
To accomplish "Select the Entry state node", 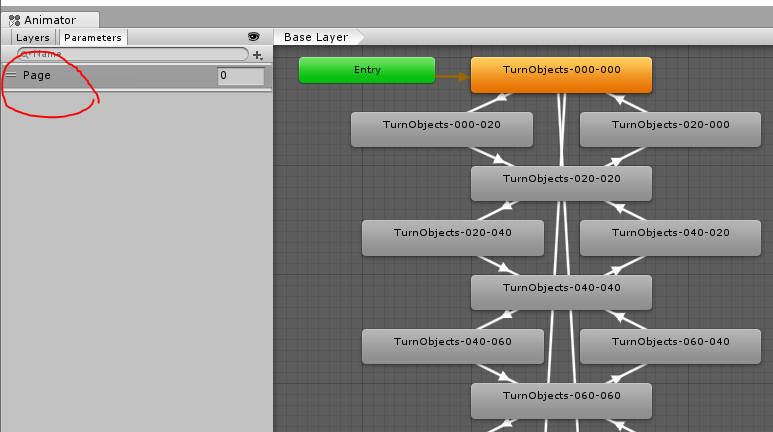I will pyautogui.click(x=367, y=70).
